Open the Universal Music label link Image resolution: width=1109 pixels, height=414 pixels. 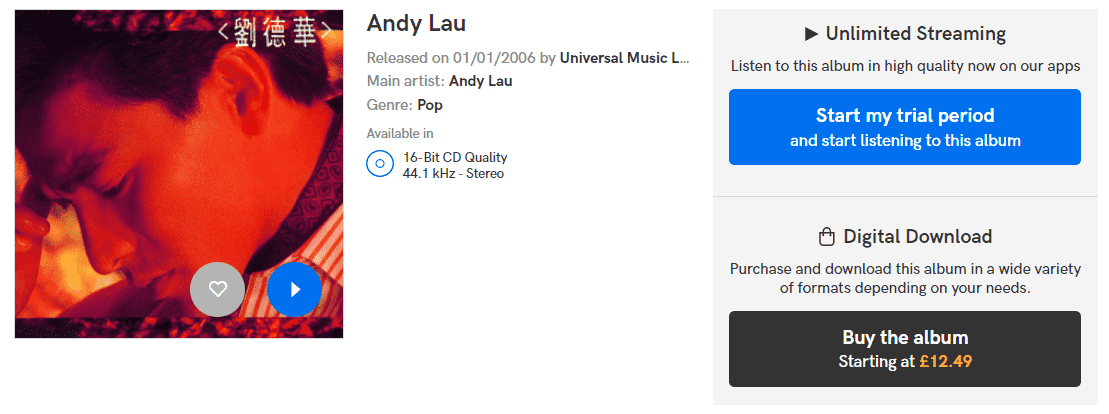[x=624, y=58]
